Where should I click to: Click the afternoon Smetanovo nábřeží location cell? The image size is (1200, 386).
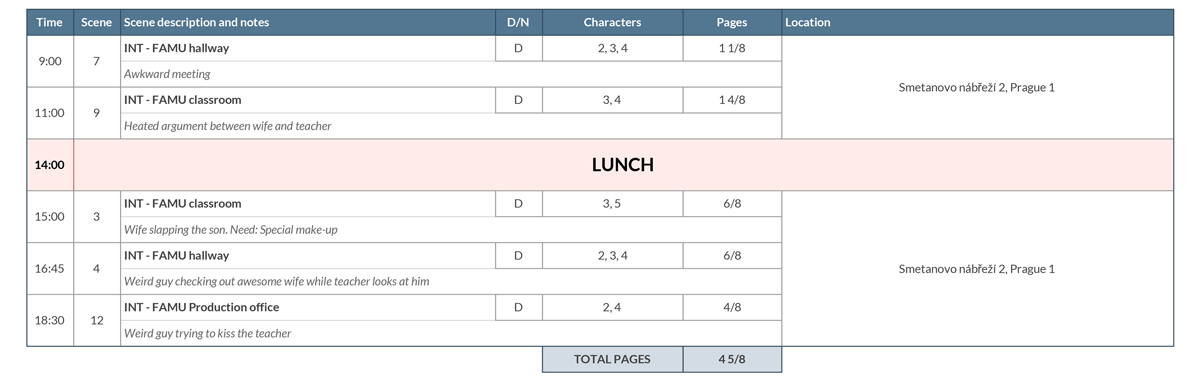(x=977, y=268)
